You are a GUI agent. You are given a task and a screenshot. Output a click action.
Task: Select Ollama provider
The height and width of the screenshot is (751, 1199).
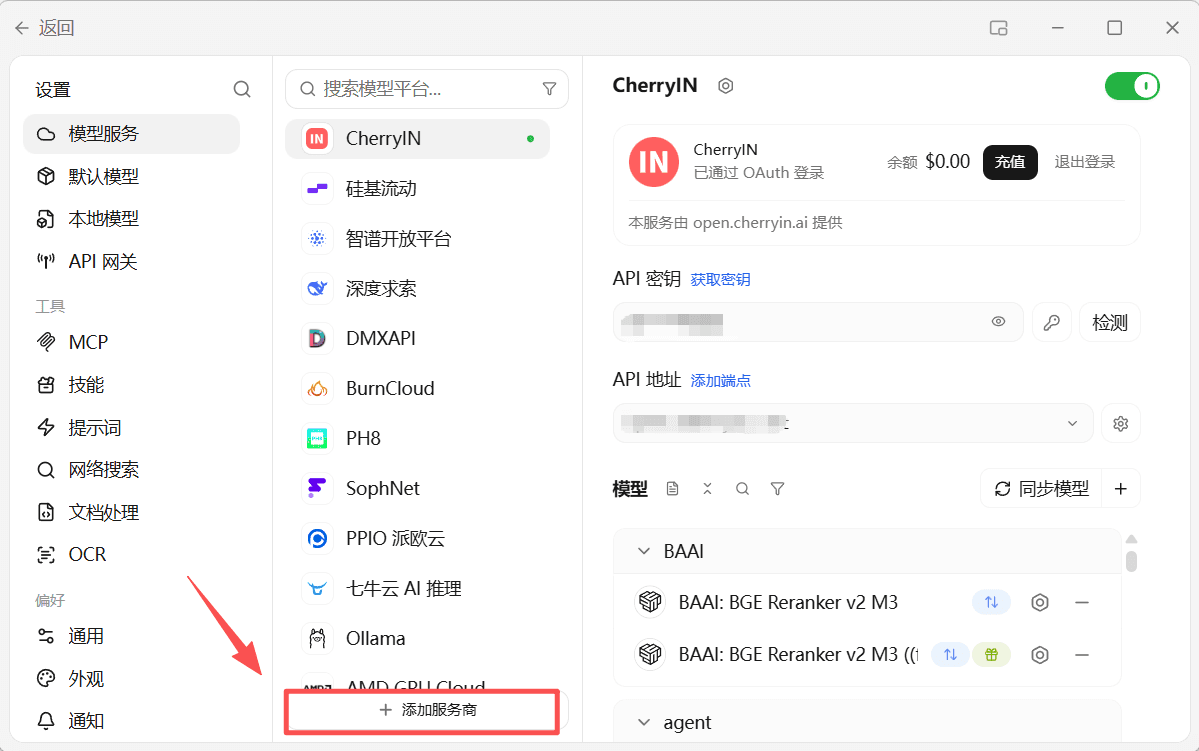pos(418,638)
